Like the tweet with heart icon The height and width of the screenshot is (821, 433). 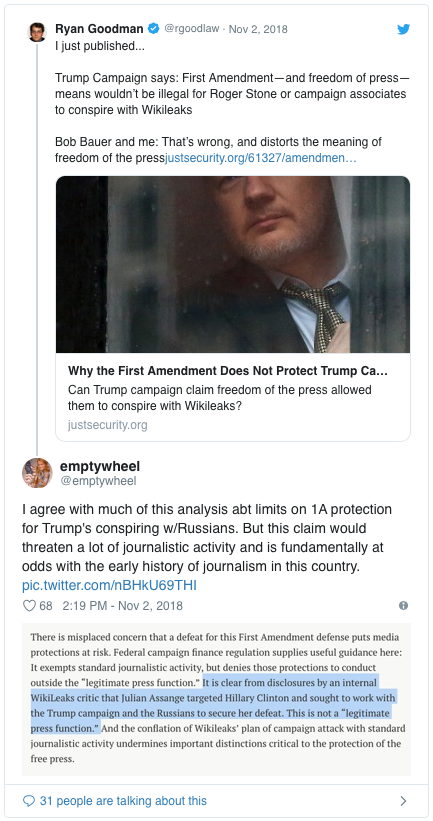[x=29, y=606]
